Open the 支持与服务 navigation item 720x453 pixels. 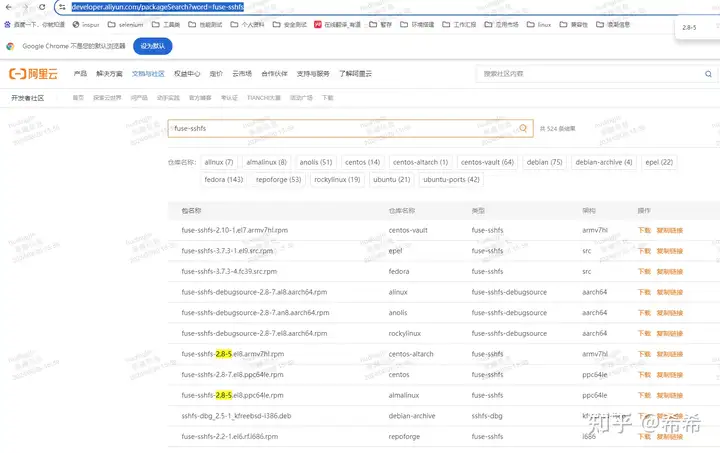(x=313, y=73)
